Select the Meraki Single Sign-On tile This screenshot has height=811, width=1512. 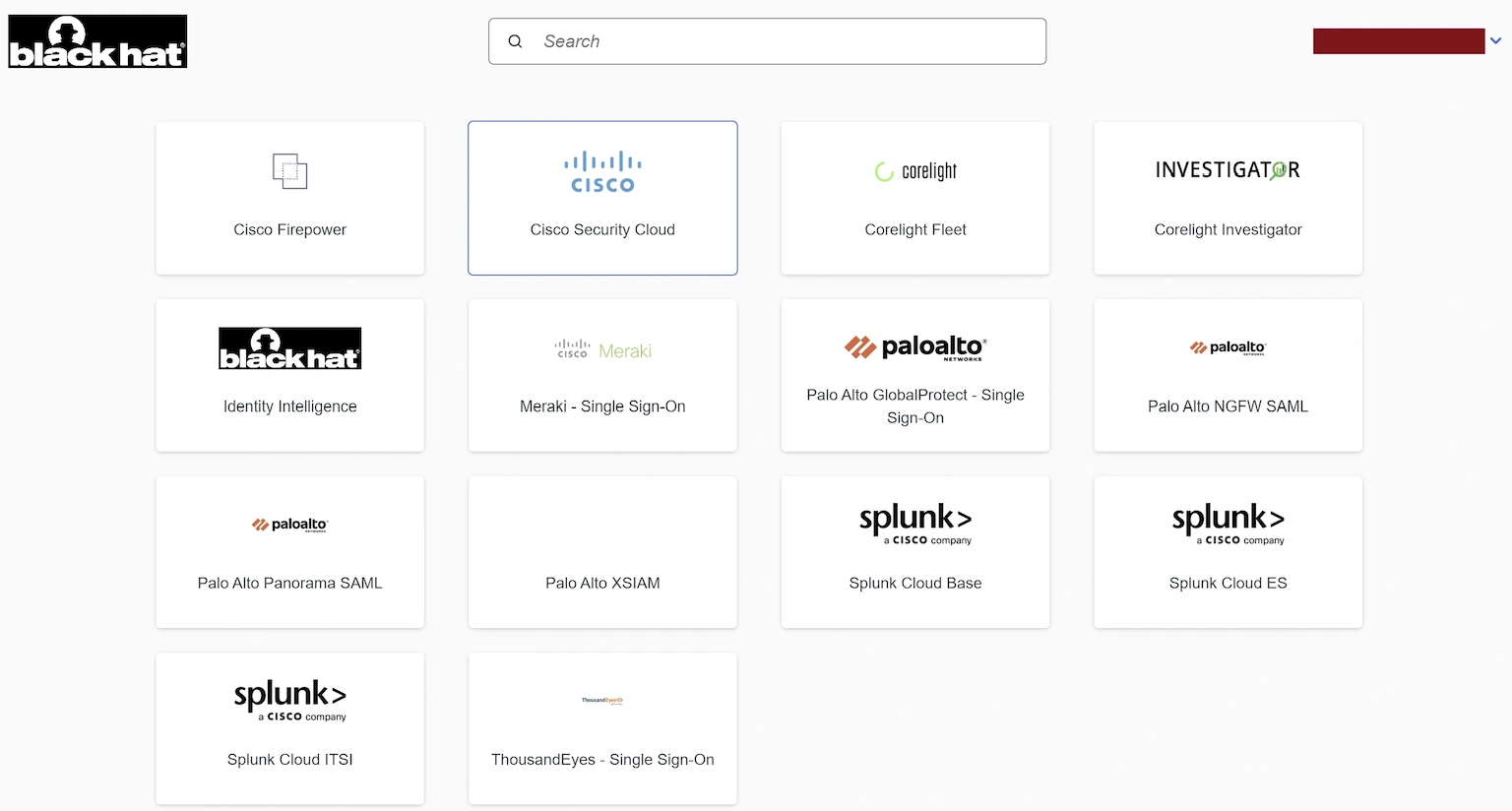601,375
